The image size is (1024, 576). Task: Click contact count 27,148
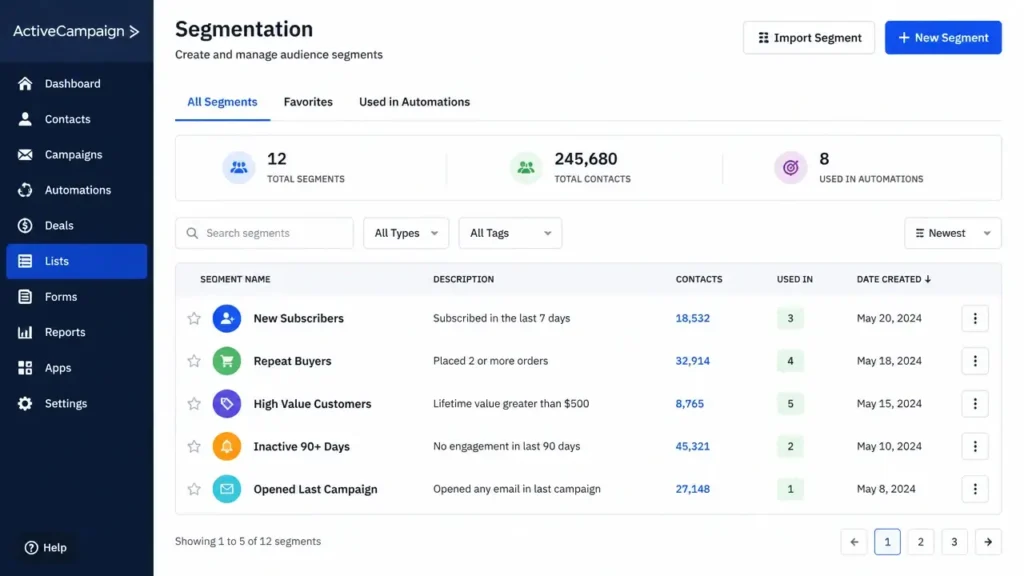coord(692,488)
